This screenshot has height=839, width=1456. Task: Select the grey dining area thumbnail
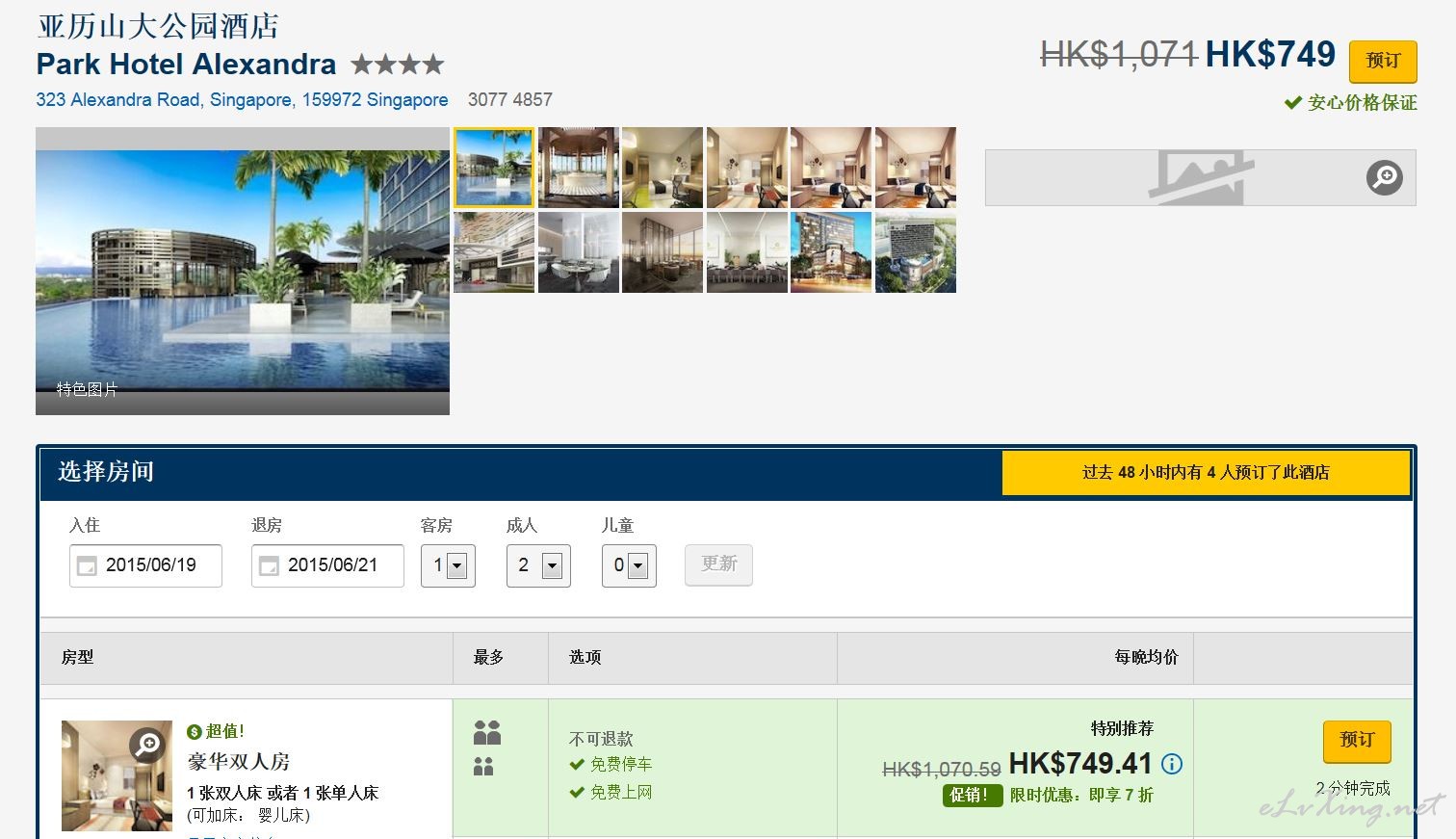(578, 252)
